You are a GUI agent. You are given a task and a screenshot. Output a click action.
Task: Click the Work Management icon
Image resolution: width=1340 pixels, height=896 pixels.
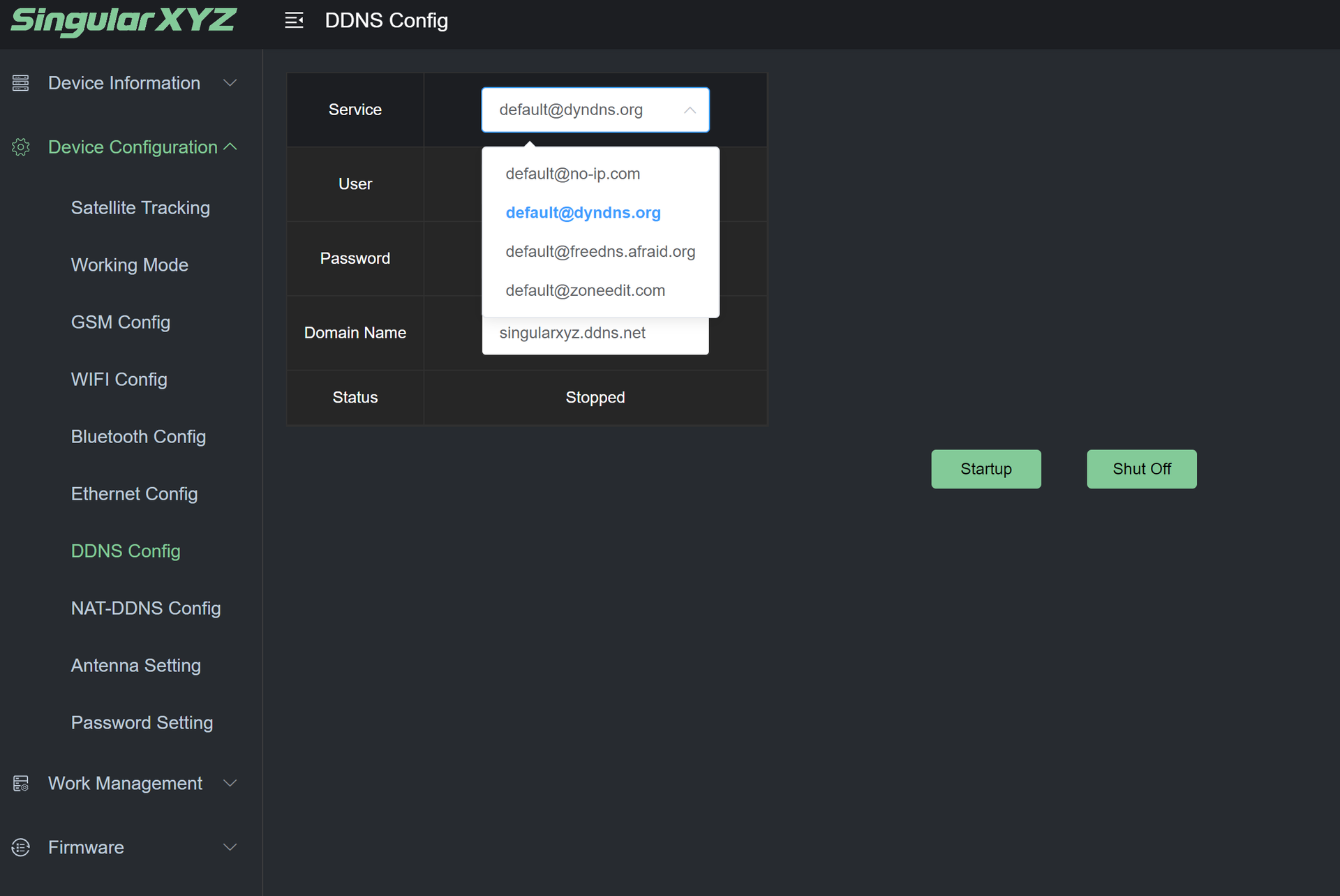click(21, 784)
